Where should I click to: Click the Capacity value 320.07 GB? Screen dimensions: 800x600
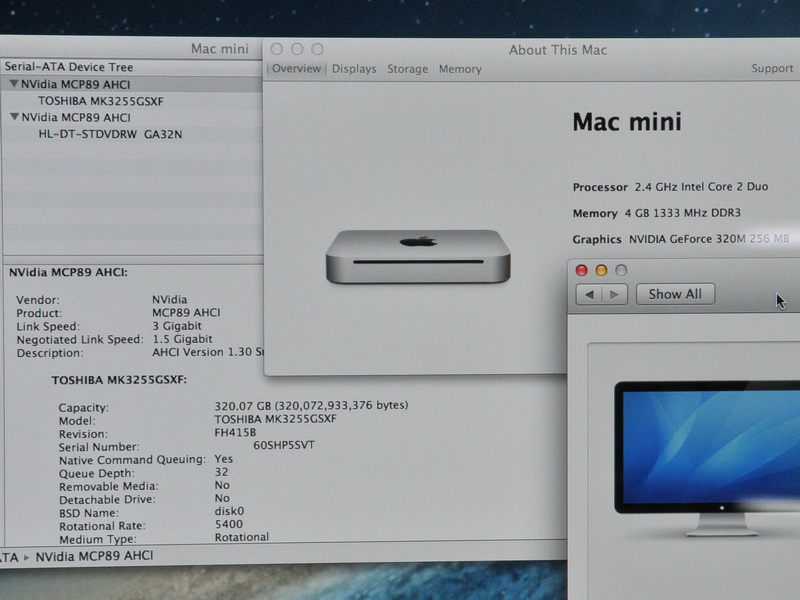point(311,406)
